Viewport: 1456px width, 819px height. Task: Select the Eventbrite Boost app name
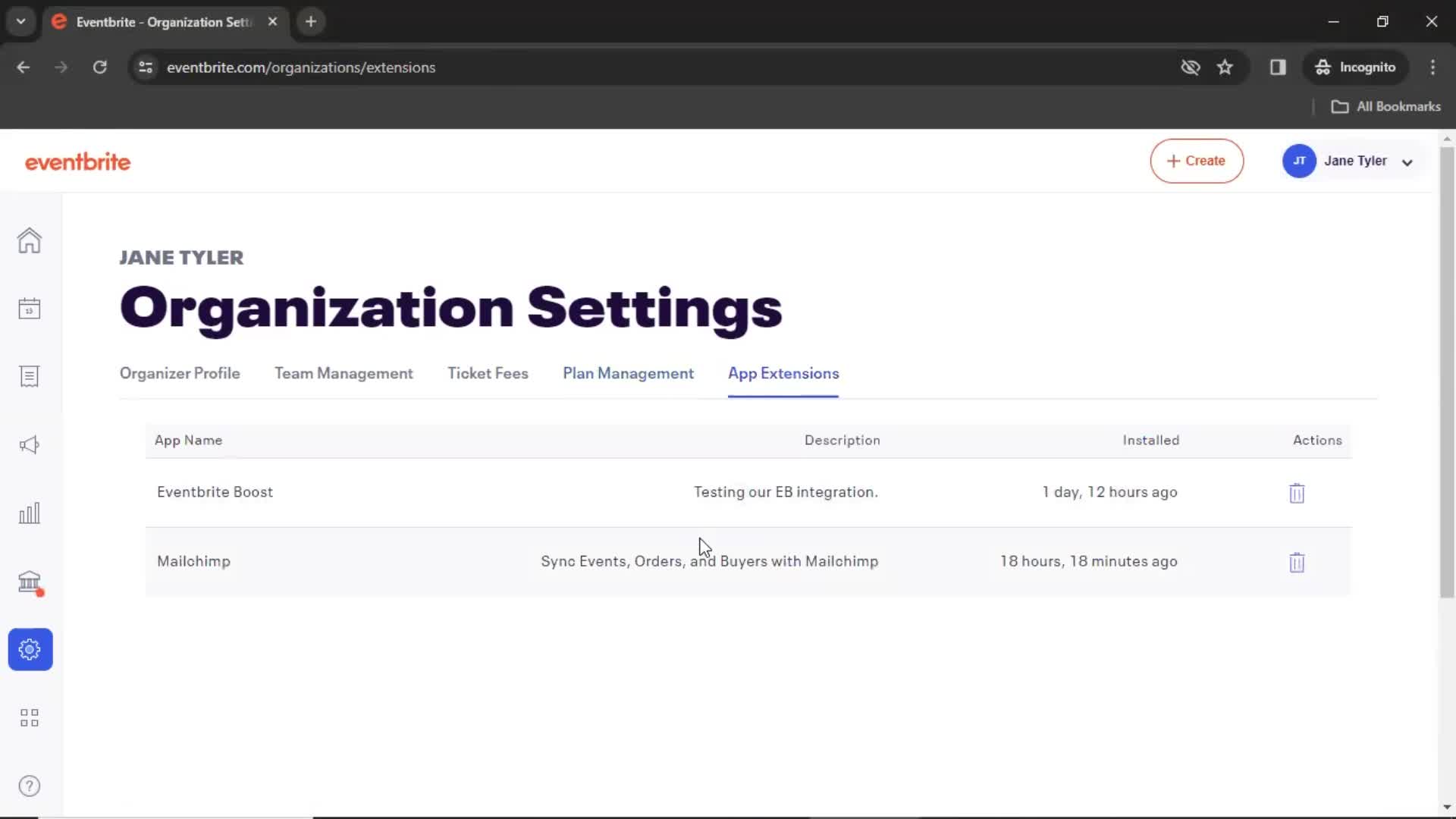coord(215,492)
